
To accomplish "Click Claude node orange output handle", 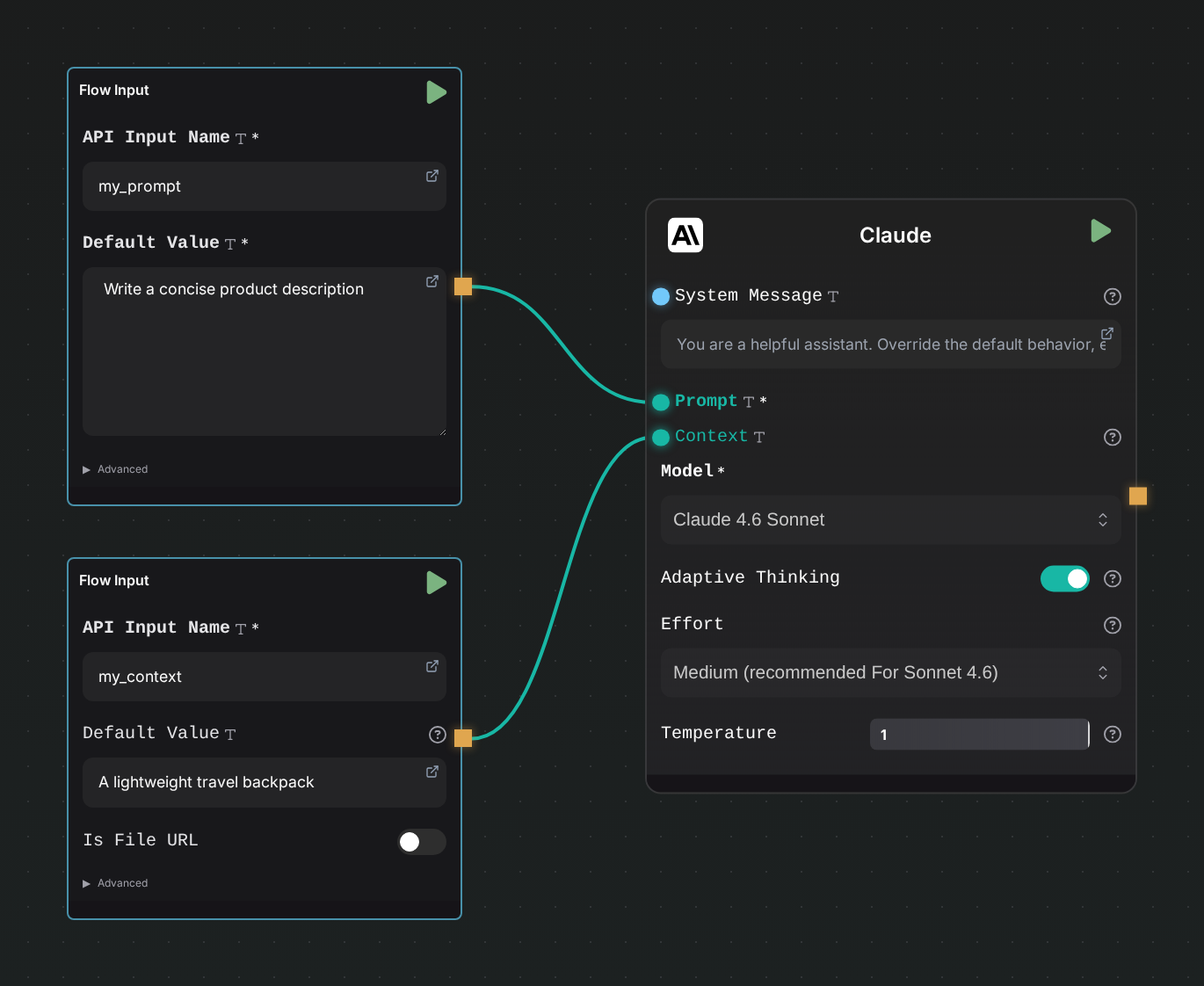I will click(x=1138, y=497).
